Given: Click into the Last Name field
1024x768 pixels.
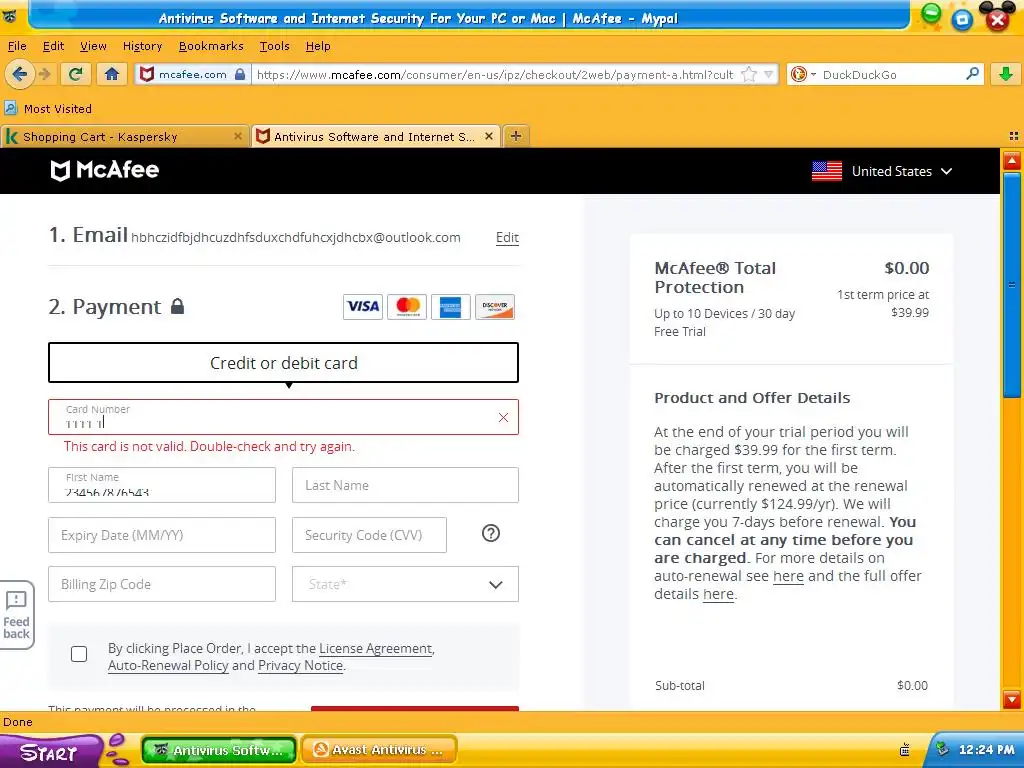Looking at the screenshot, I should click(406, 485).
